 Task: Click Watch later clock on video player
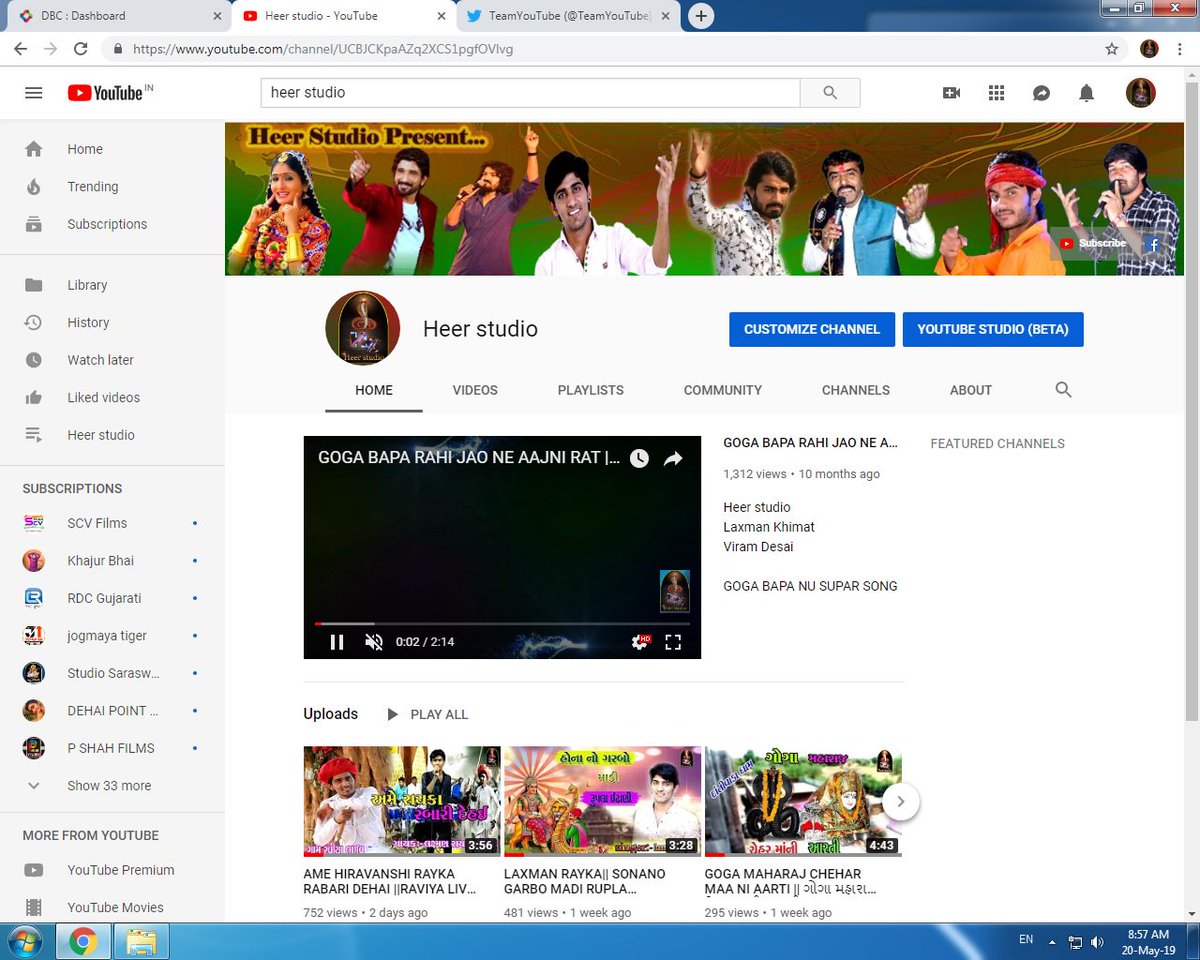[639, 458]
